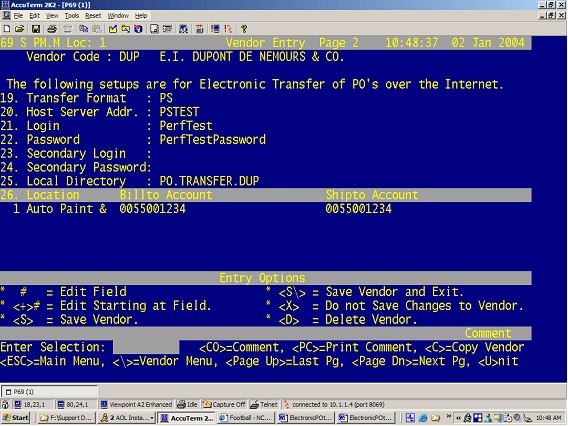Click the blue and red toolbar icon after the yellow arrows
Viewport: 568px width, 426px height.
point(138,29)
